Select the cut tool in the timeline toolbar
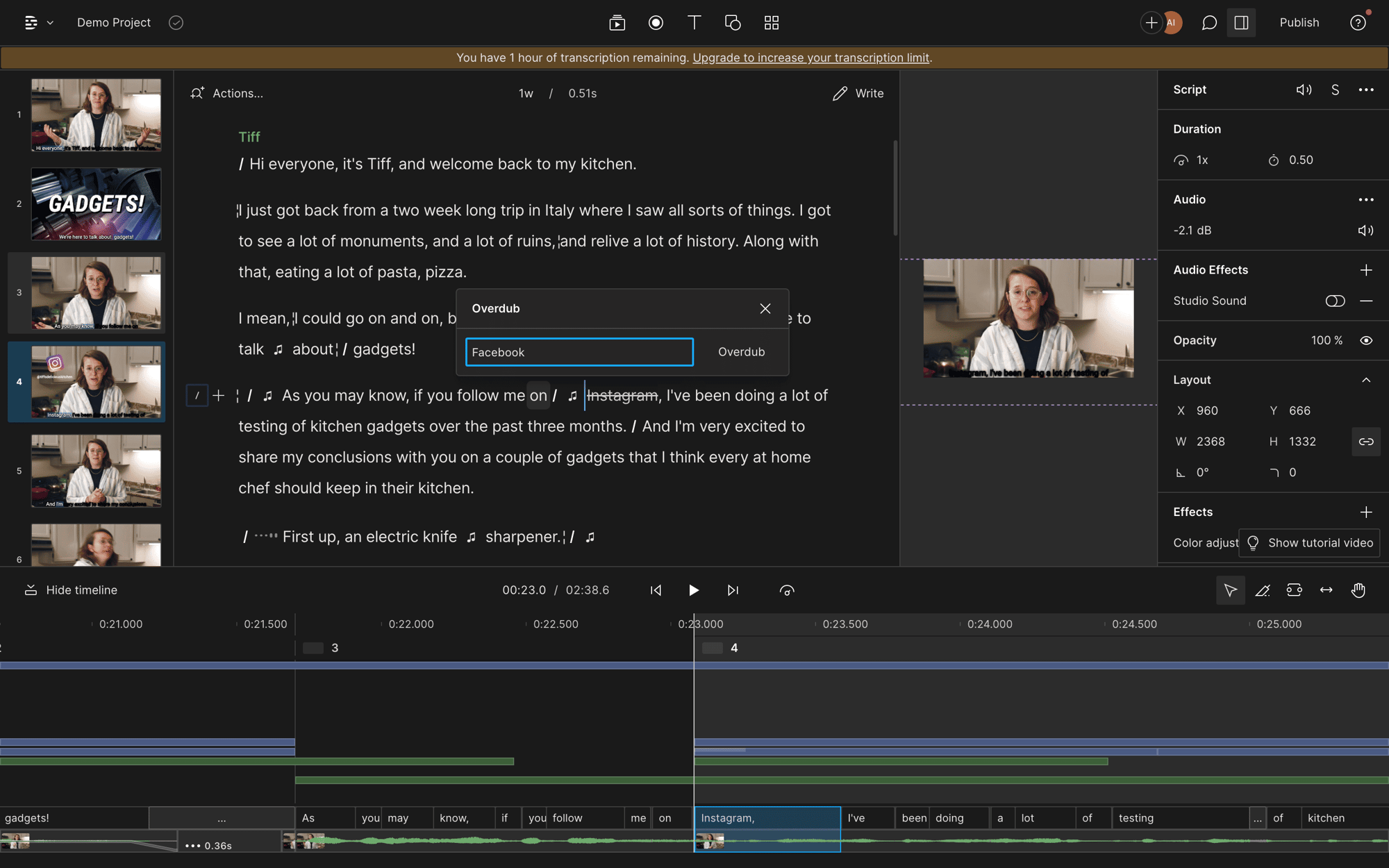The image size is (1389, 868). click(x=1263, y=590)
